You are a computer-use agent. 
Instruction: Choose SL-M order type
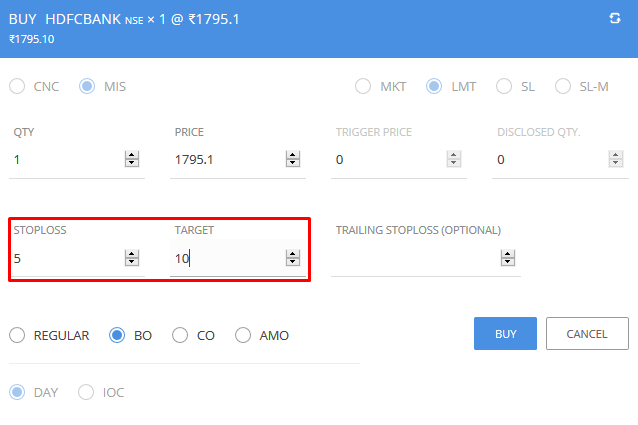(563, 86)
